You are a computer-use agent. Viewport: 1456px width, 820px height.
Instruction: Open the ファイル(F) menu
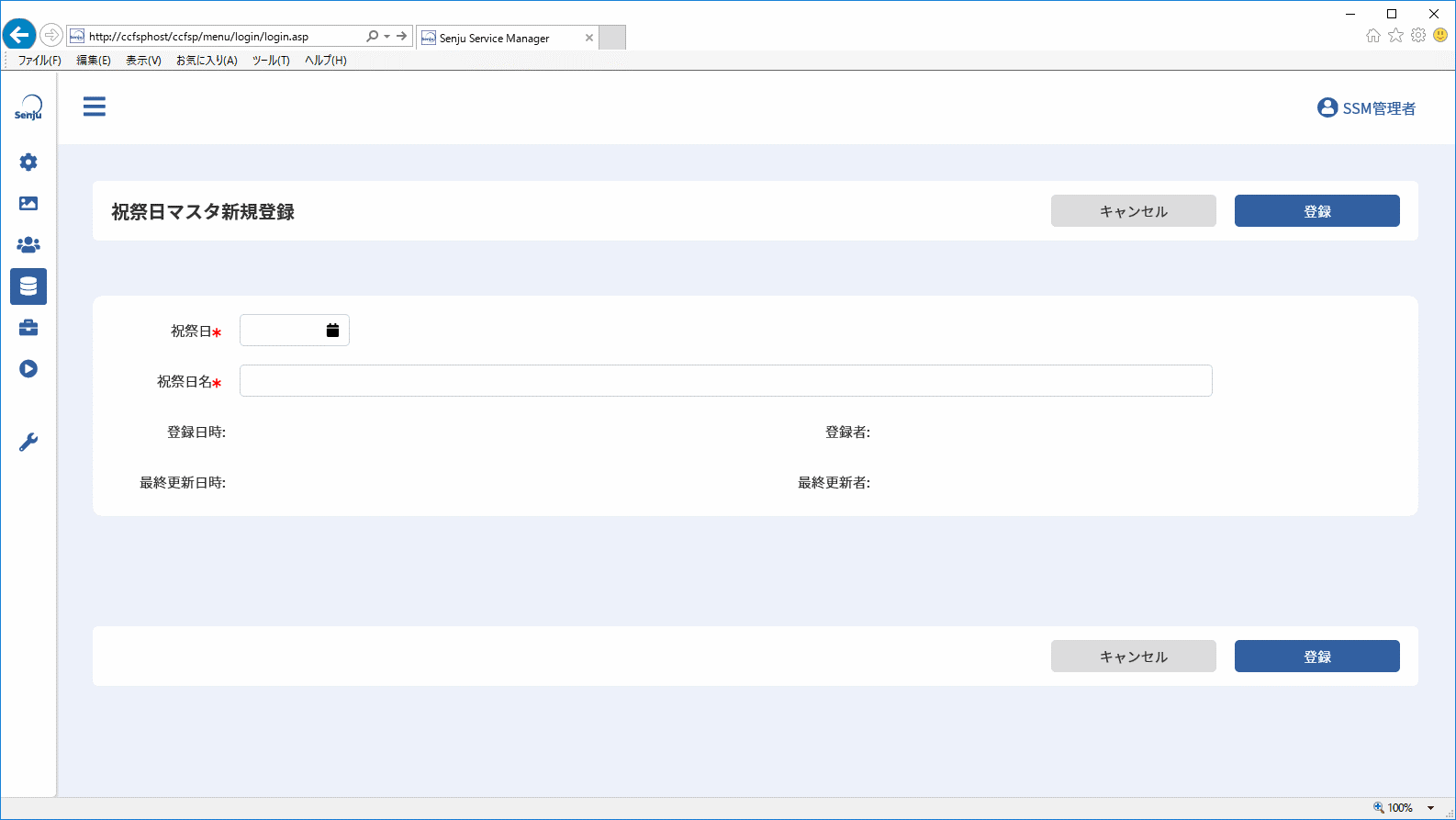pyautogui.click(x=39, y=61)
